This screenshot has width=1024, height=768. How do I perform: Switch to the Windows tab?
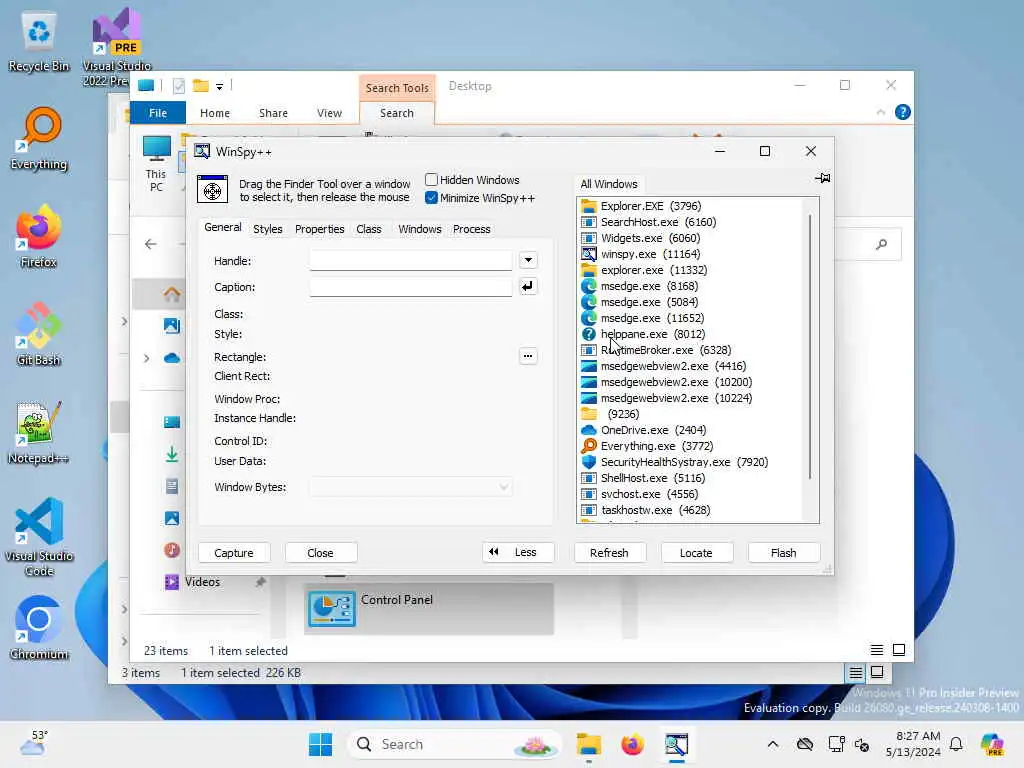pos(420,229)
